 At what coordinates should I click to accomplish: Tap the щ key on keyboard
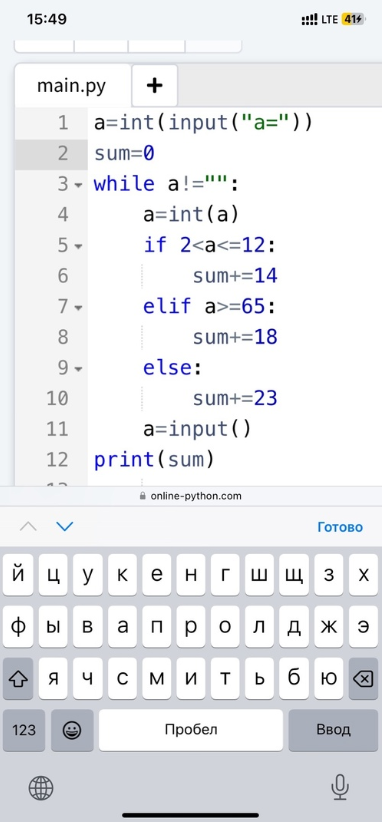294,576
